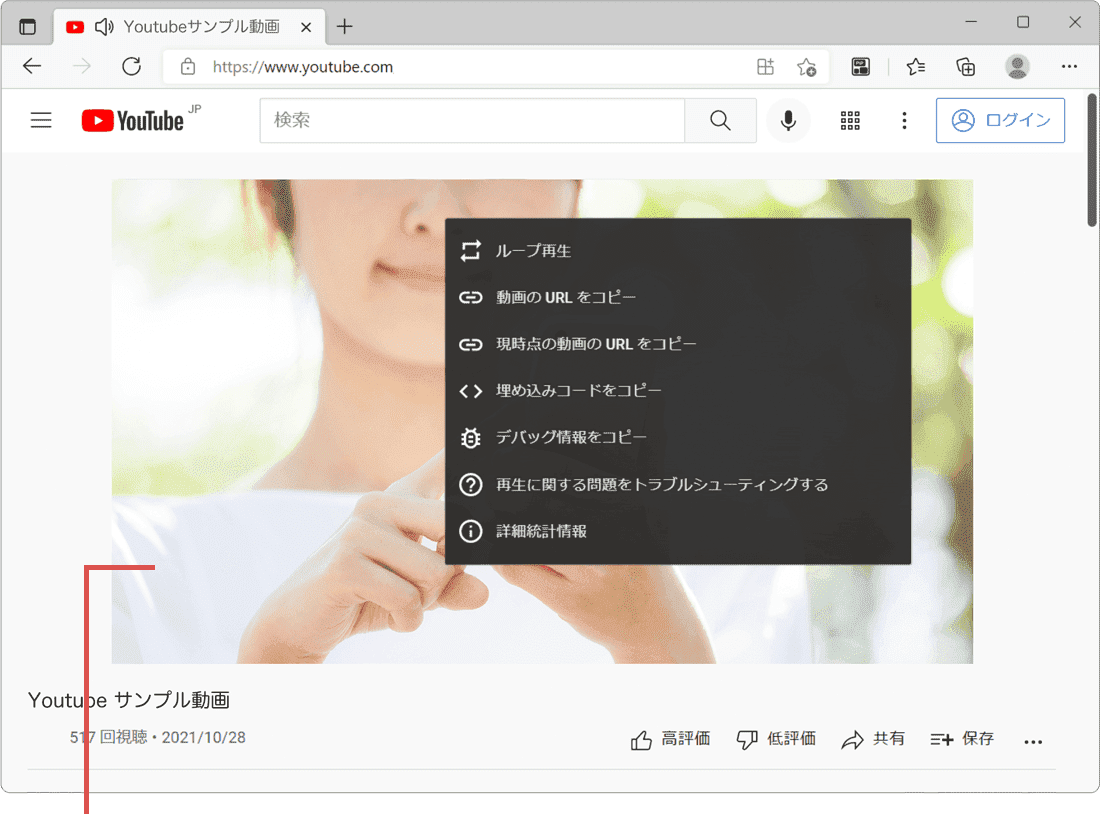Click the 低評価 (dislike) thumbs-down icon
1100x814 pixels.
(746, 738)
